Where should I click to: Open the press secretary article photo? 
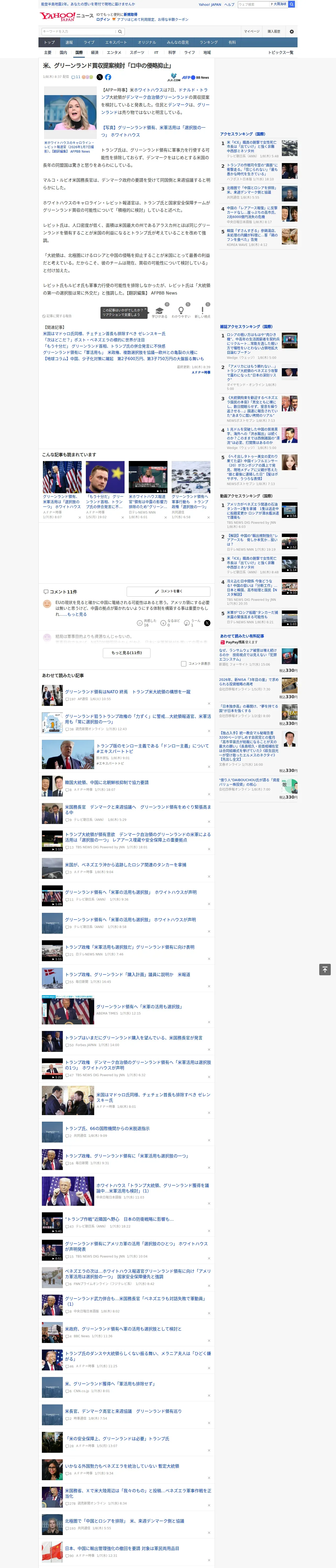tap(70, 113)
